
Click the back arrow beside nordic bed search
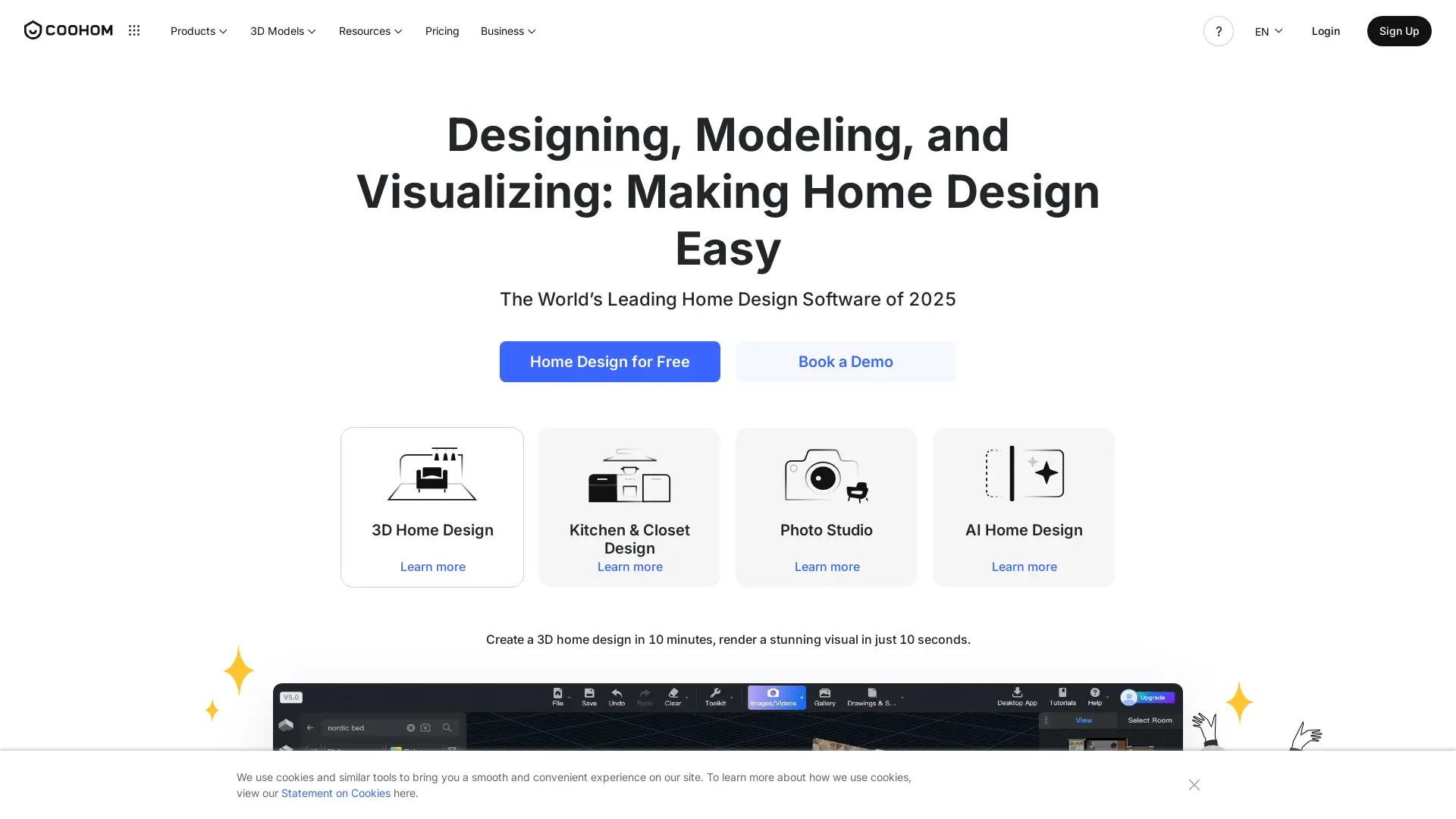[x=310, y=728]
